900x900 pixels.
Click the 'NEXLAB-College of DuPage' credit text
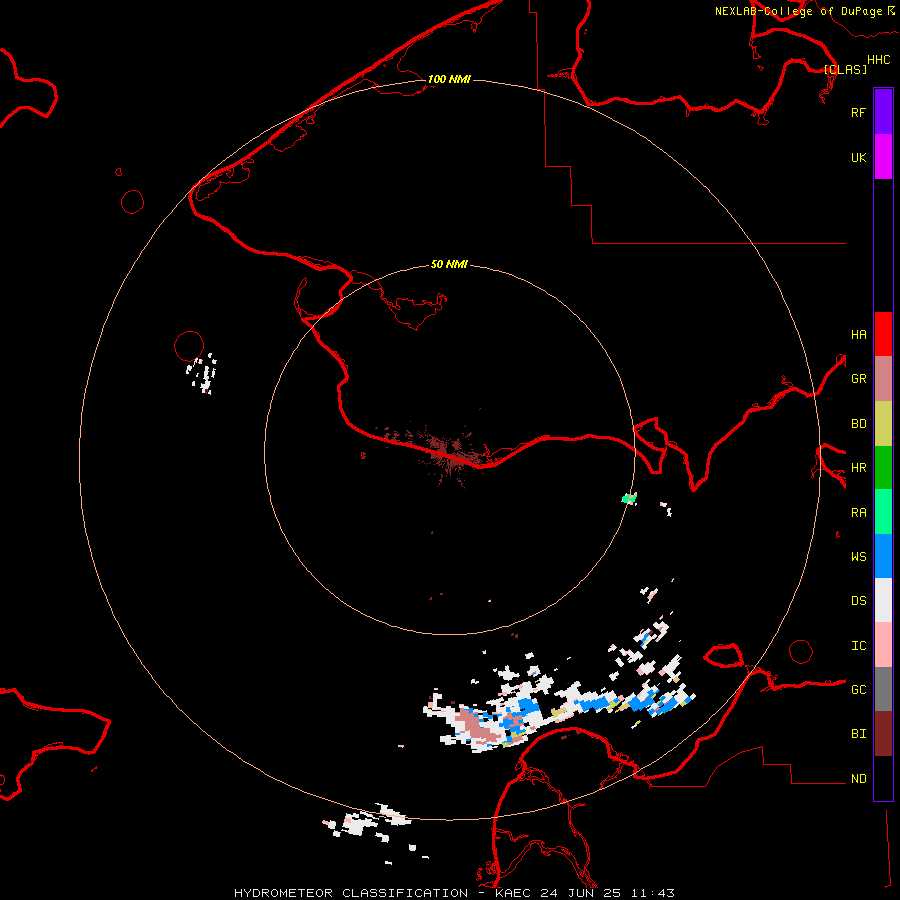[799, 11]
